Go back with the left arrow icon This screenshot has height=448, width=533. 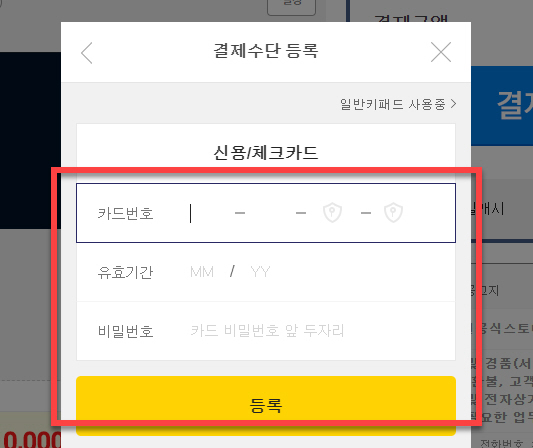click(87, 53)
